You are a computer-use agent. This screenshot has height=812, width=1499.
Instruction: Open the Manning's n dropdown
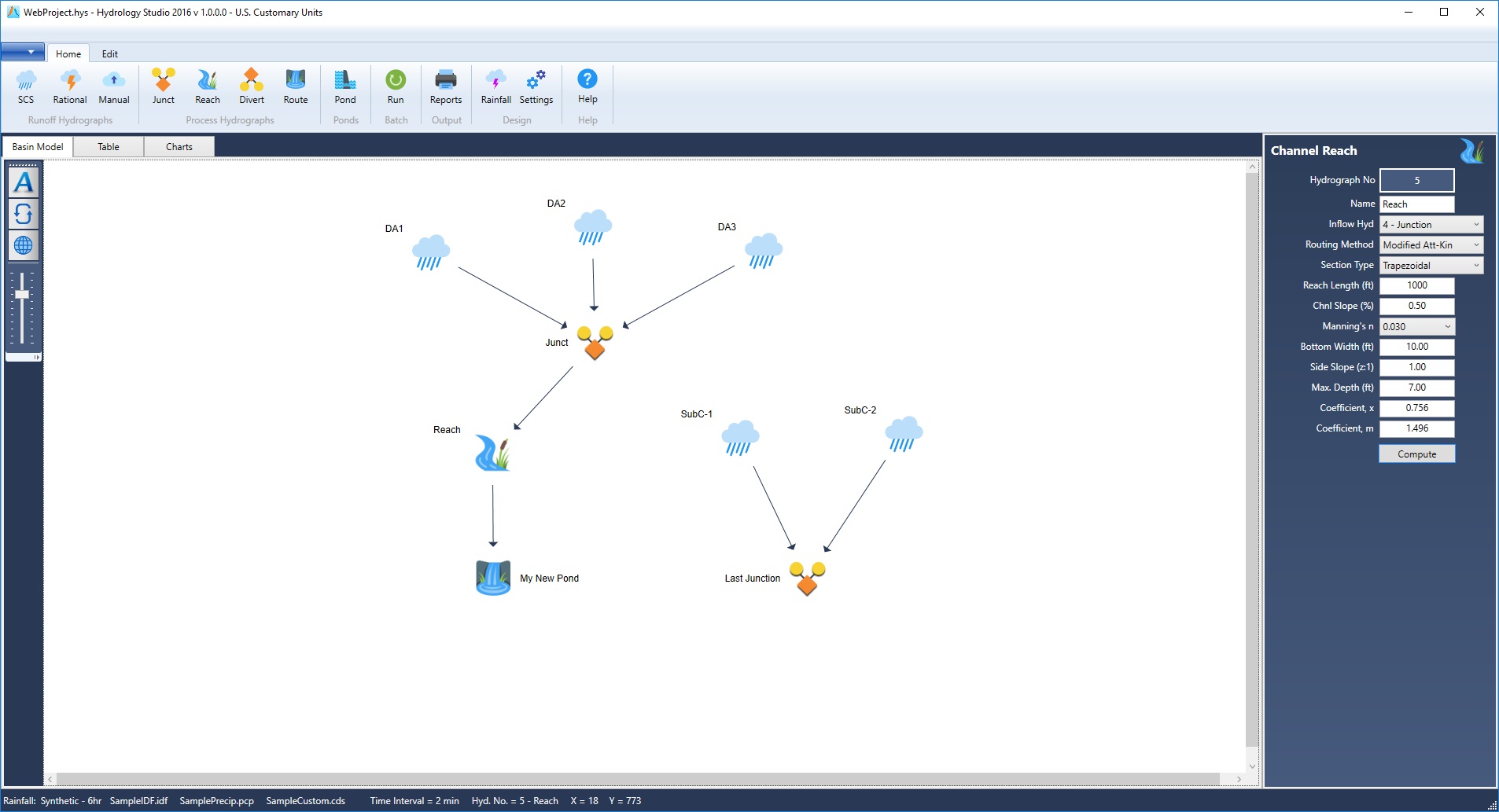[1447, 327]
